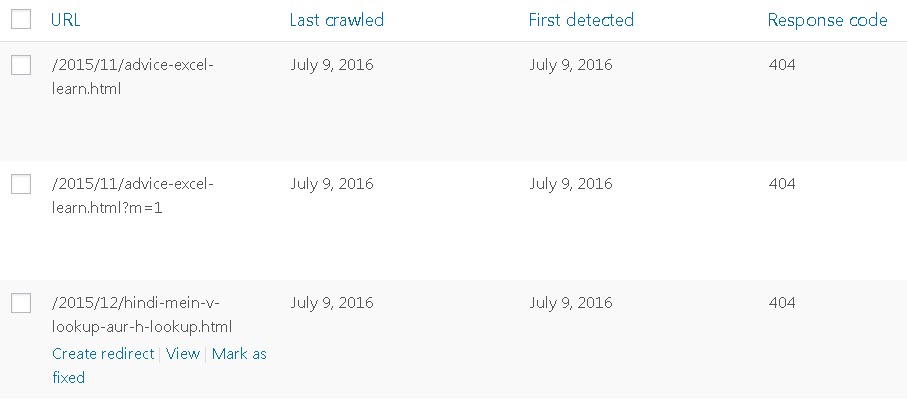Screen dimensions: 907x400
Task: Select the advice-excel-learn.html?m=1 row checkbox
Action: [x=21, y=184]
